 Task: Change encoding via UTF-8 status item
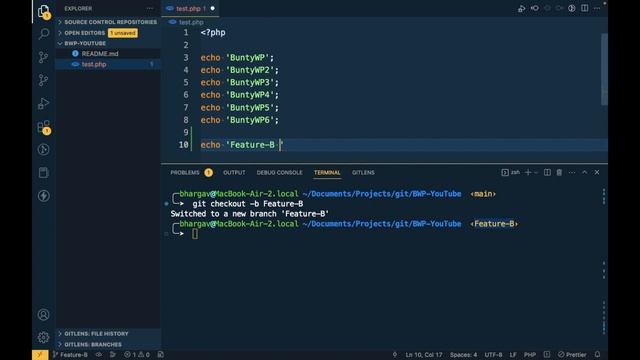click(493, 355)
